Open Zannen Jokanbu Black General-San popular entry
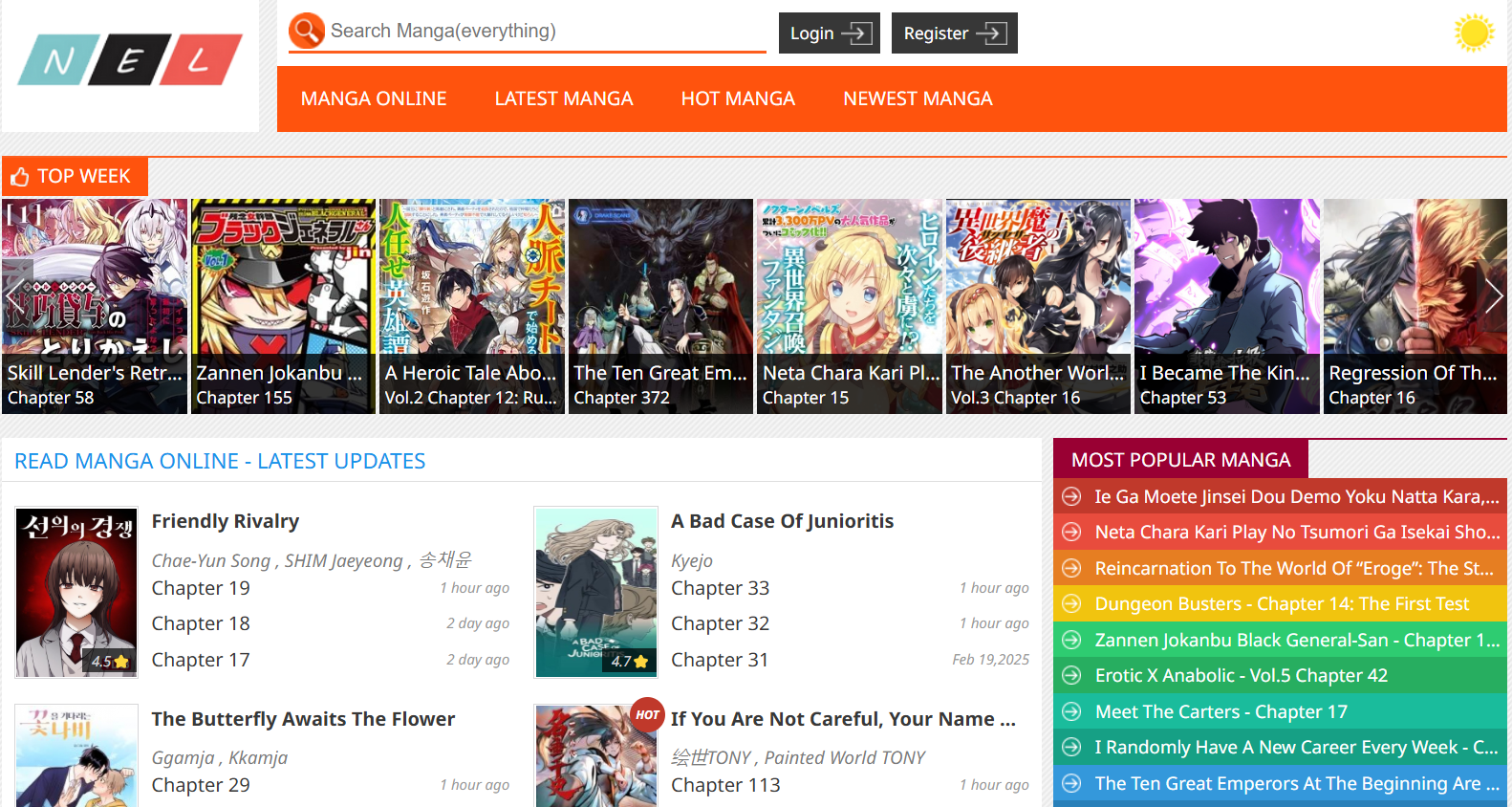Viewport: 1512px width, 807px height. click(x=1297, y=641)
